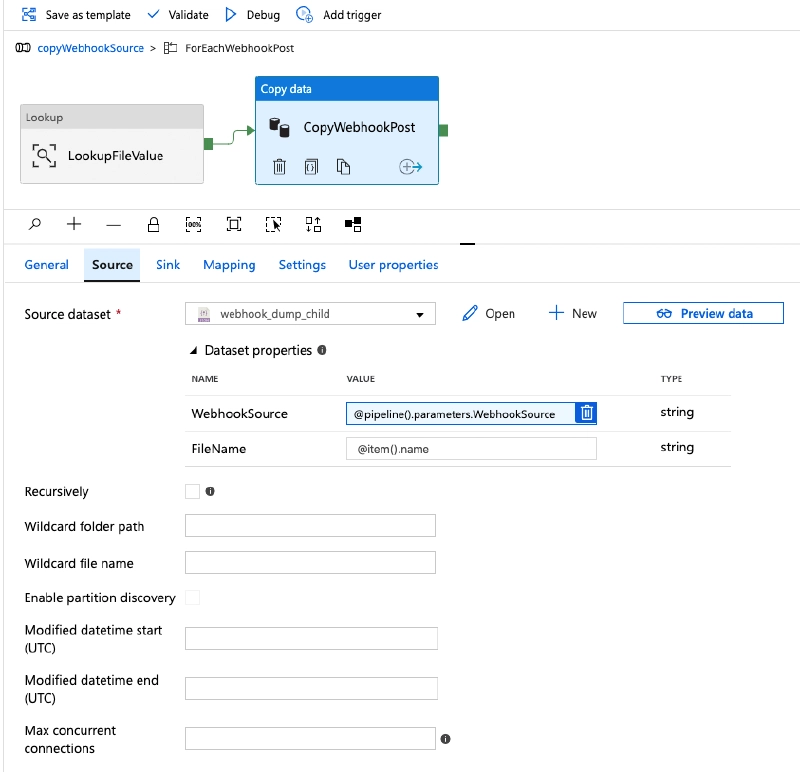
Task: Expand the multi-select tool on canvas
Action: (x=273, y=224)
